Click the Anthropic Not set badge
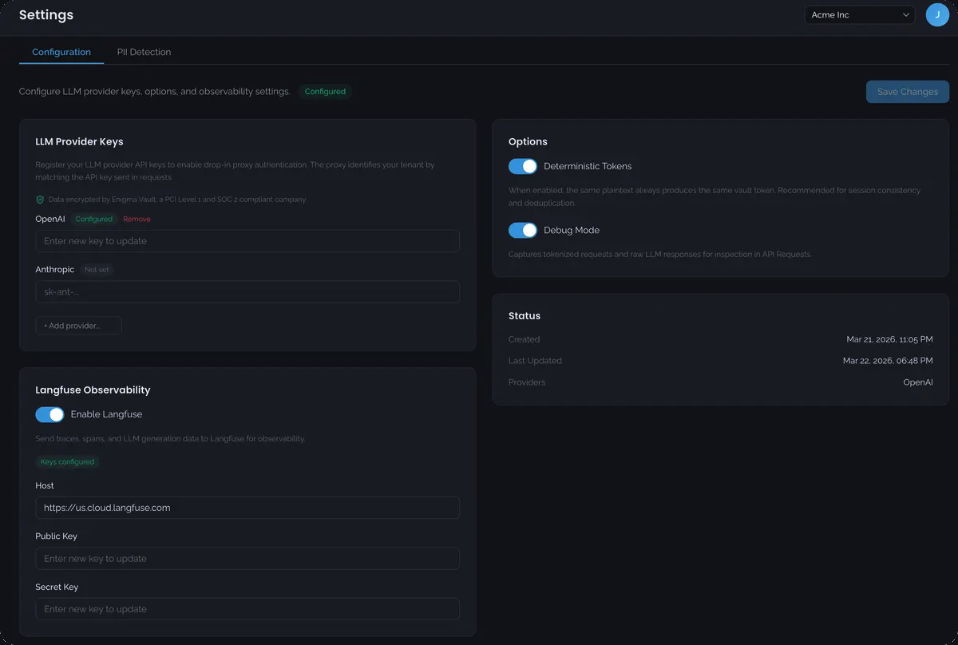The width and height of the screenshot is (958, 645). tap(97, 269)
